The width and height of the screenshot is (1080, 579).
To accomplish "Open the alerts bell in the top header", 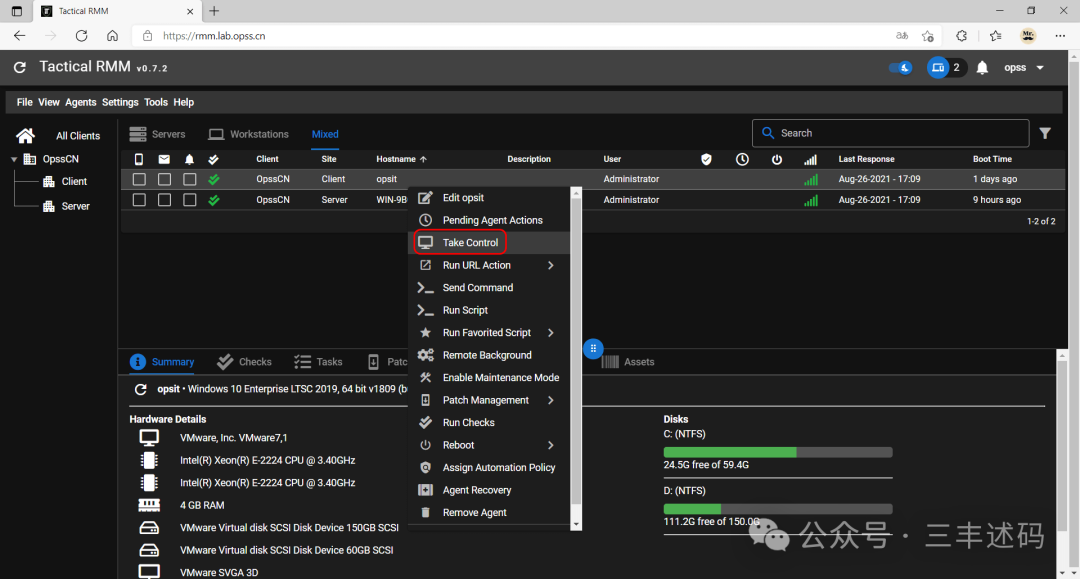I will [x=982, y=67].
